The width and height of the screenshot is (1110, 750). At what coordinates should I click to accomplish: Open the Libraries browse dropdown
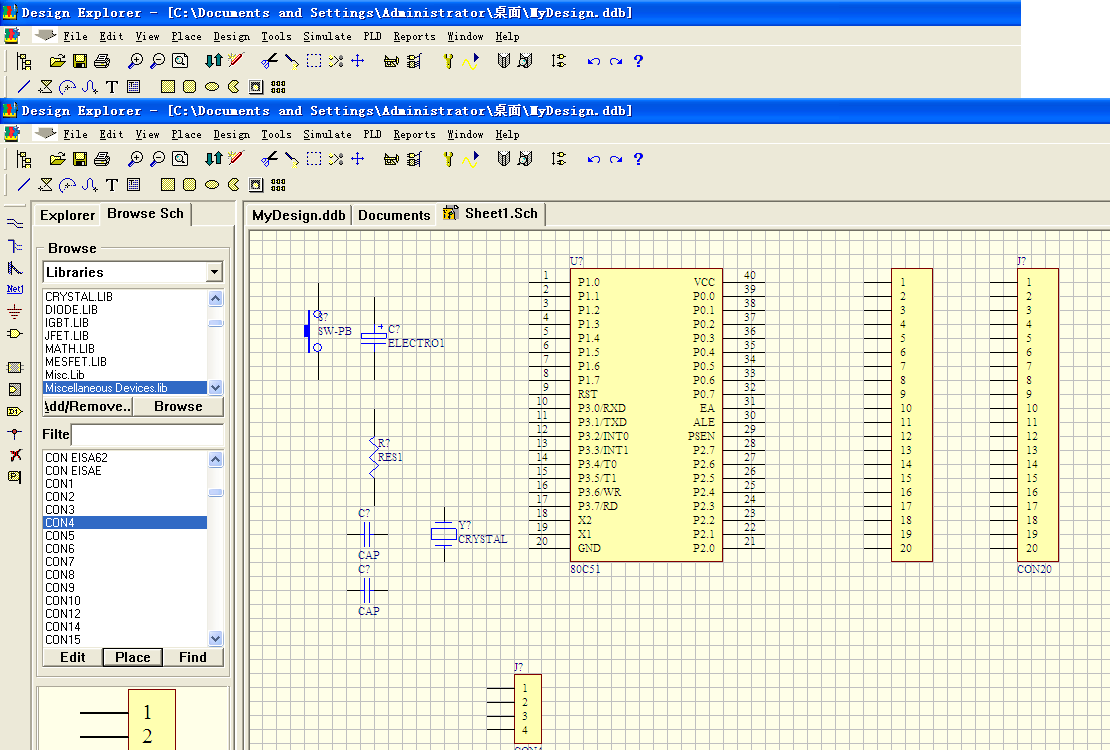coord(213,272)
